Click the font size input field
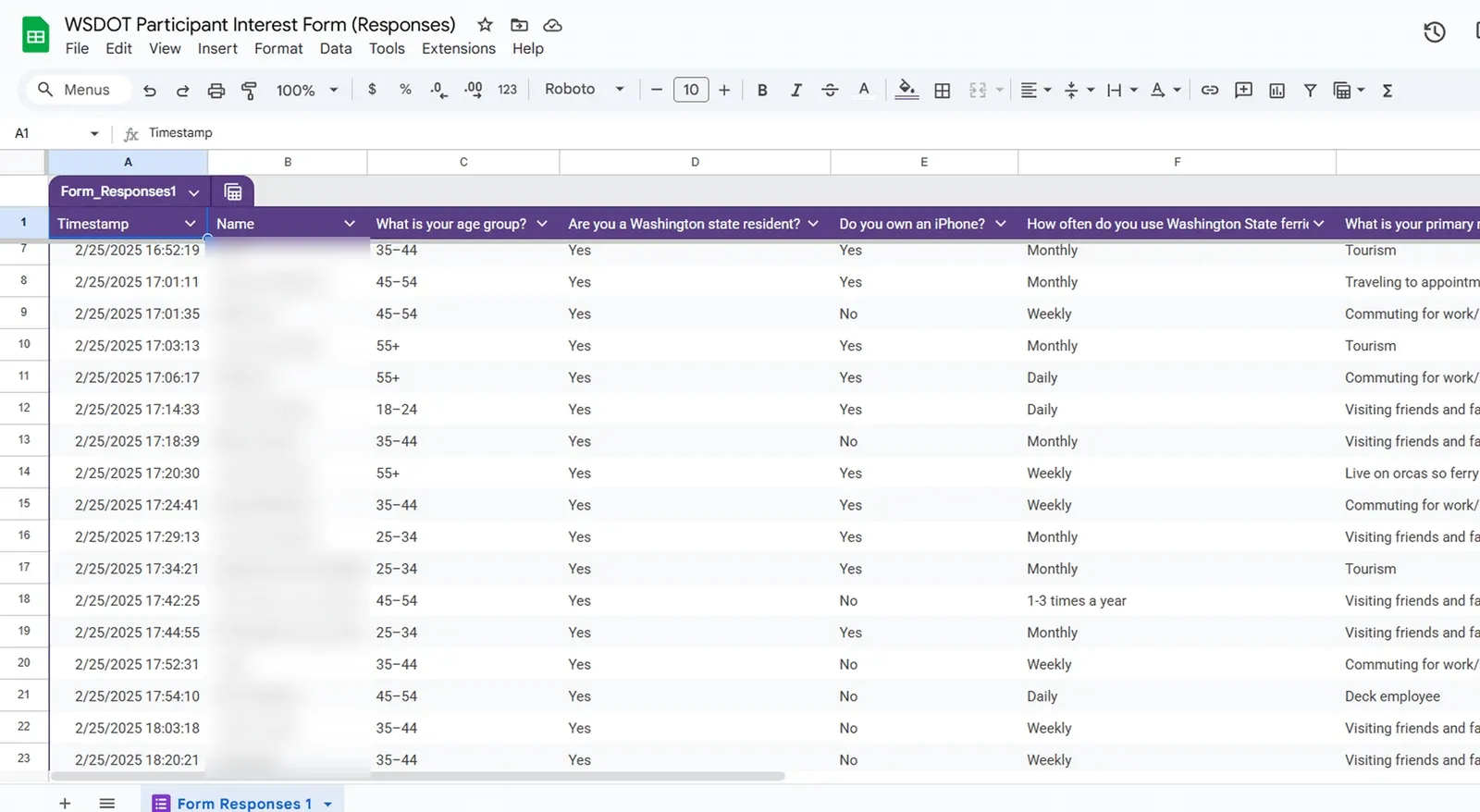Viewport: 1480px width, 812px height. [x=690, y=90]
